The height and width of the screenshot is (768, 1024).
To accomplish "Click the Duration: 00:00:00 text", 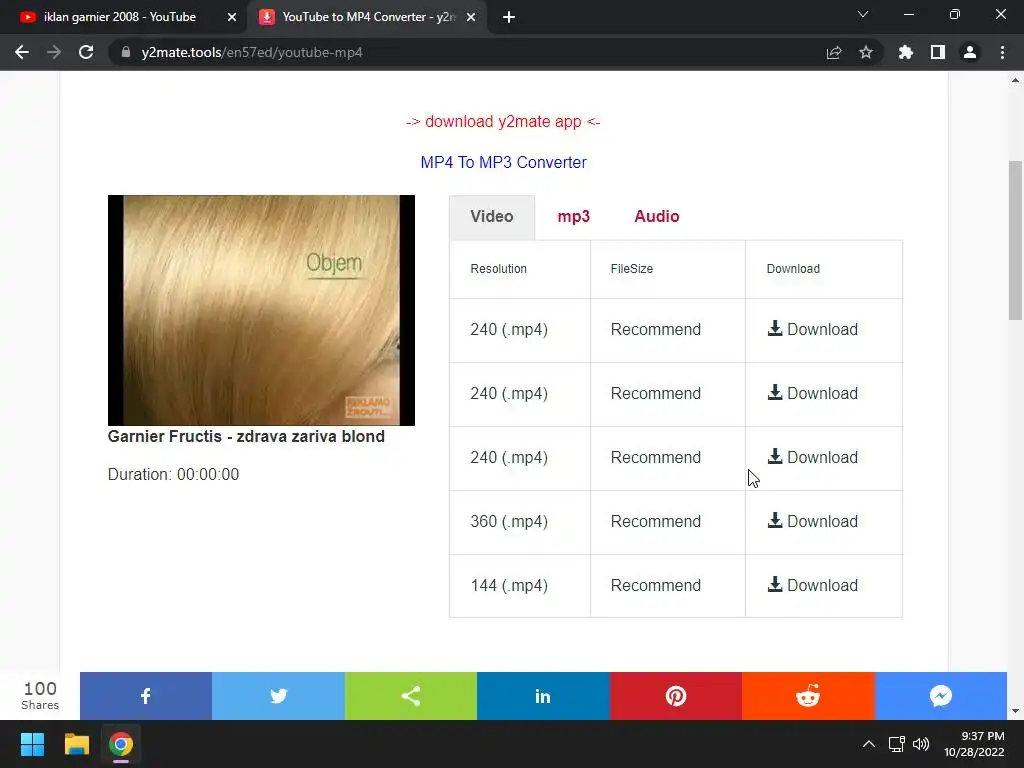I will pos(173,474).
